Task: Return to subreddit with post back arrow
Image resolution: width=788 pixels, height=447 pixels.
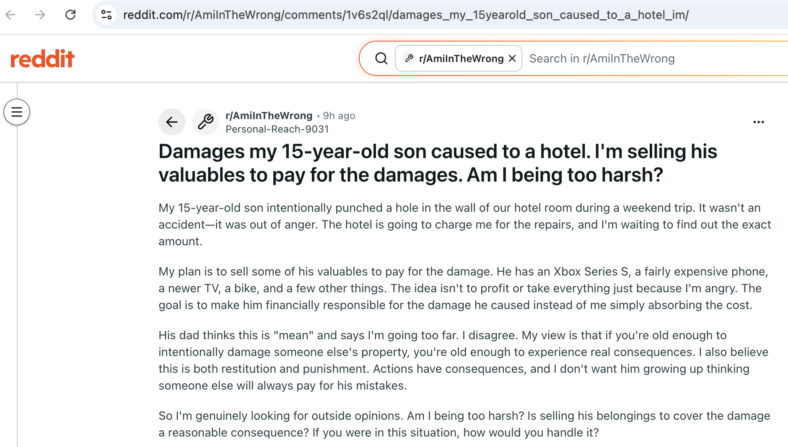Action: click(172, 122)
